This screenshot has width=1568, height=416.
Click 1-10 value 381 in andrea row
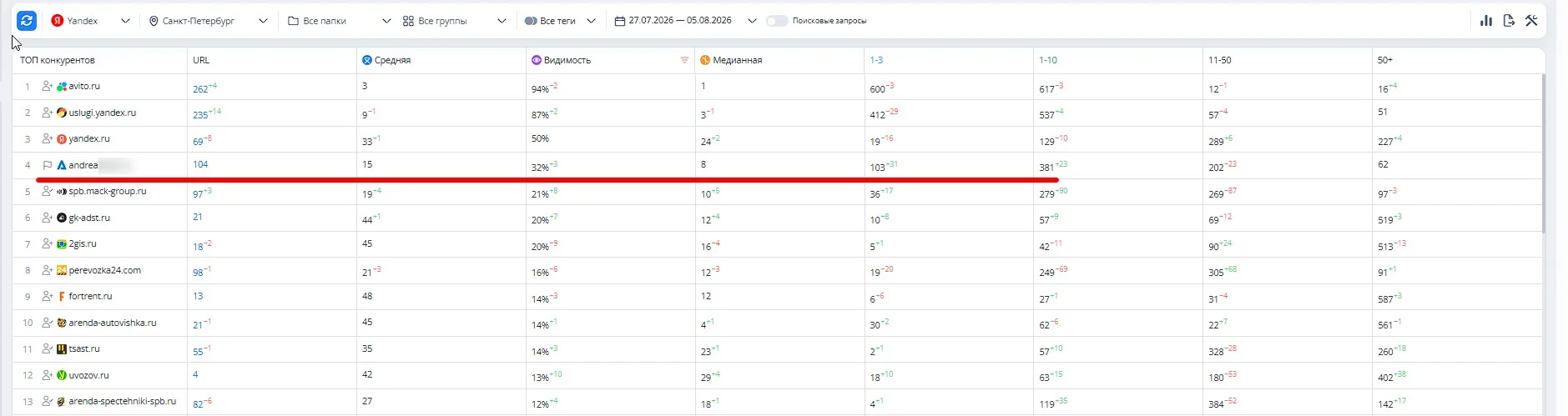[x=1046, y=168]
